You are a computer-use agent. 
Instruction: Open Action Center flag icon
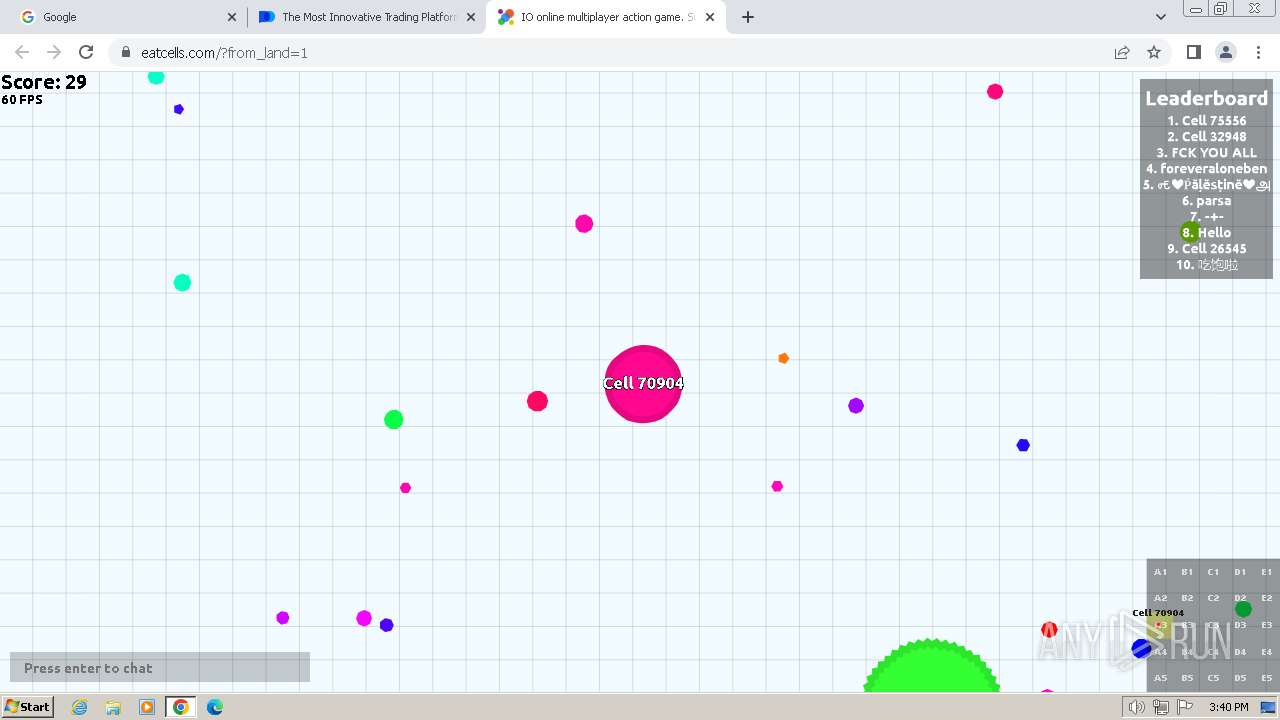[x=1185, y=707]
